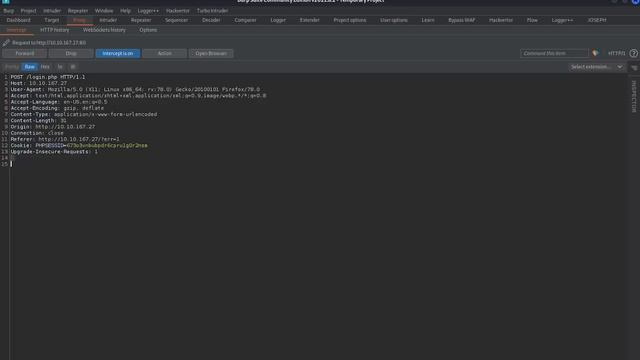
Task: Switch to Hex message view
Action: (45, 67)
